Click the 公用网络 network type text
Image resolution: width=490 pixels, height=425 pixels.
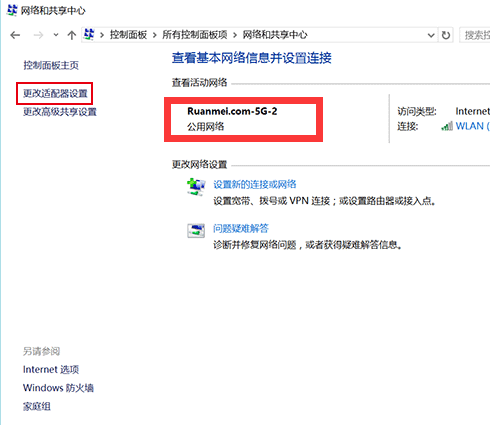tap(206, 127)
